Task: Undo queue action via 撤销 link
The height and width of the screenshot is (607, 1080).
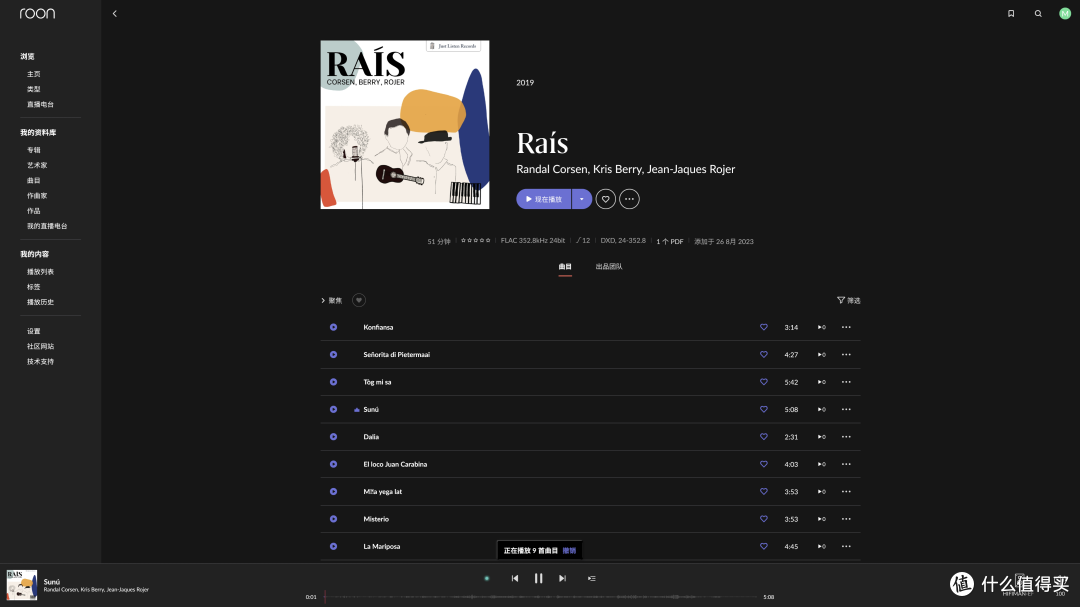Action: [x=569, y=551]
